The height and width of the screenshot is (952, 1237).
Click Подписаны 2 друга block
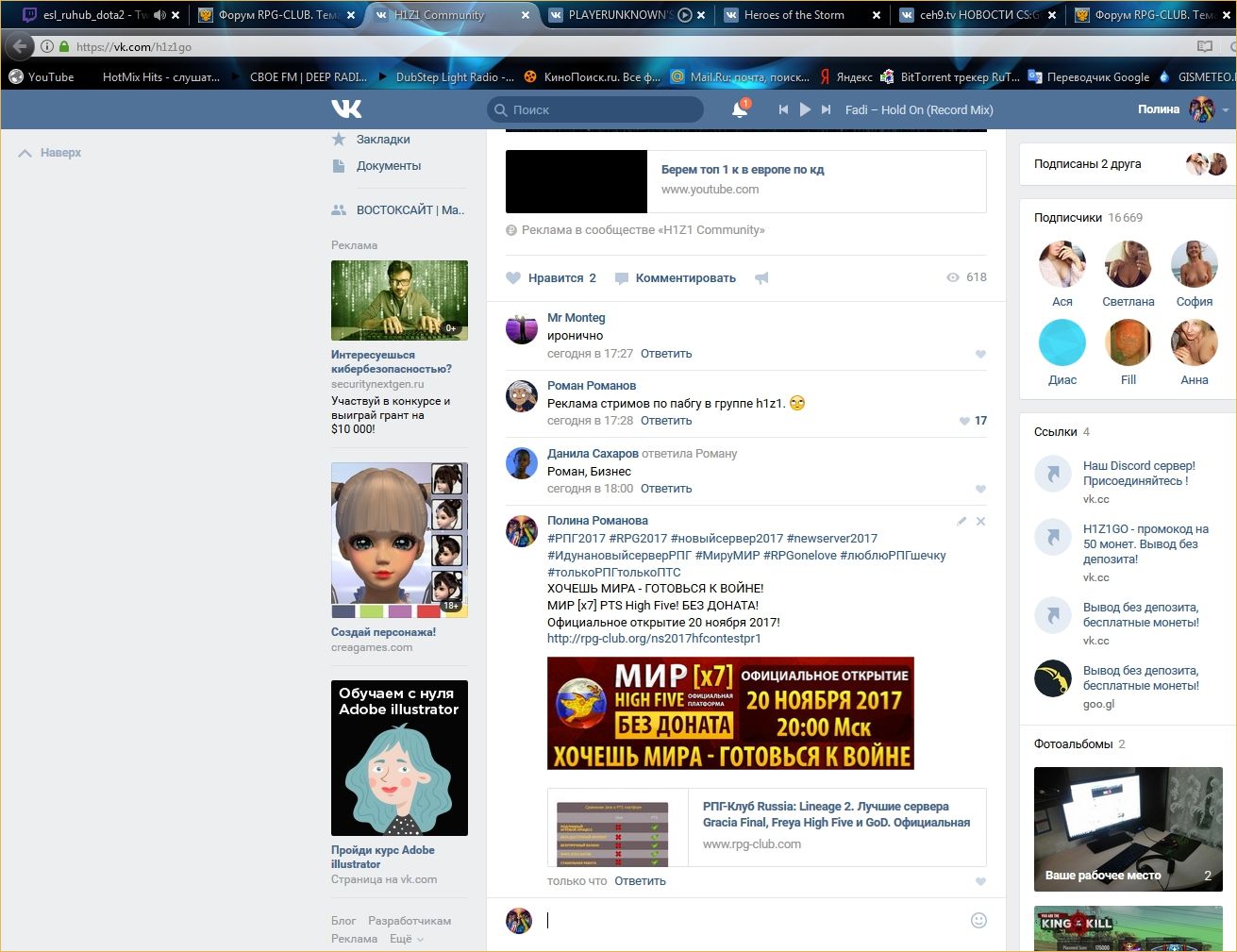1128,164
